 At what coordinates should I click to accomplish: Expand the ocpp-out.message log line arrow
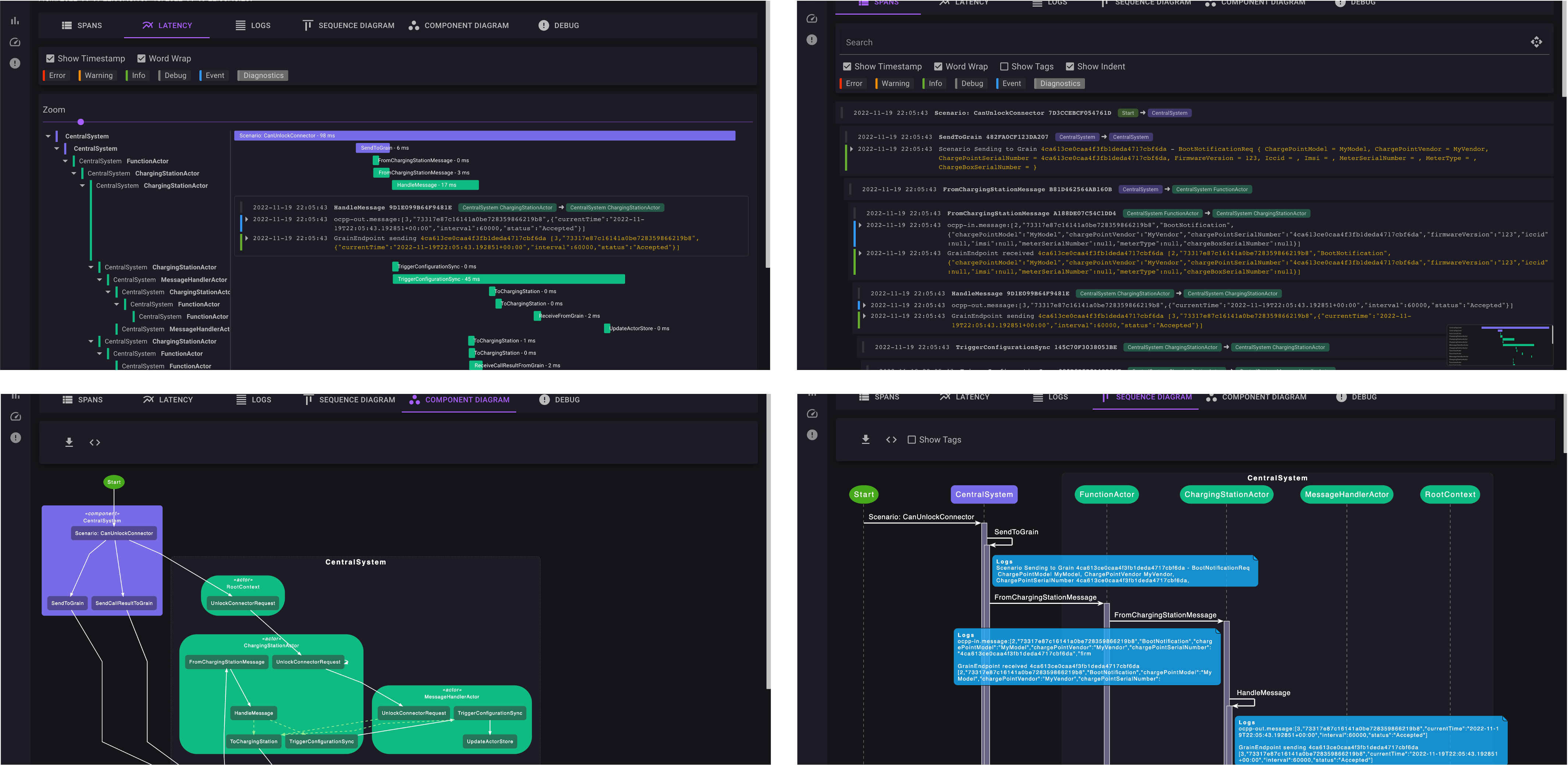(864, 305)
